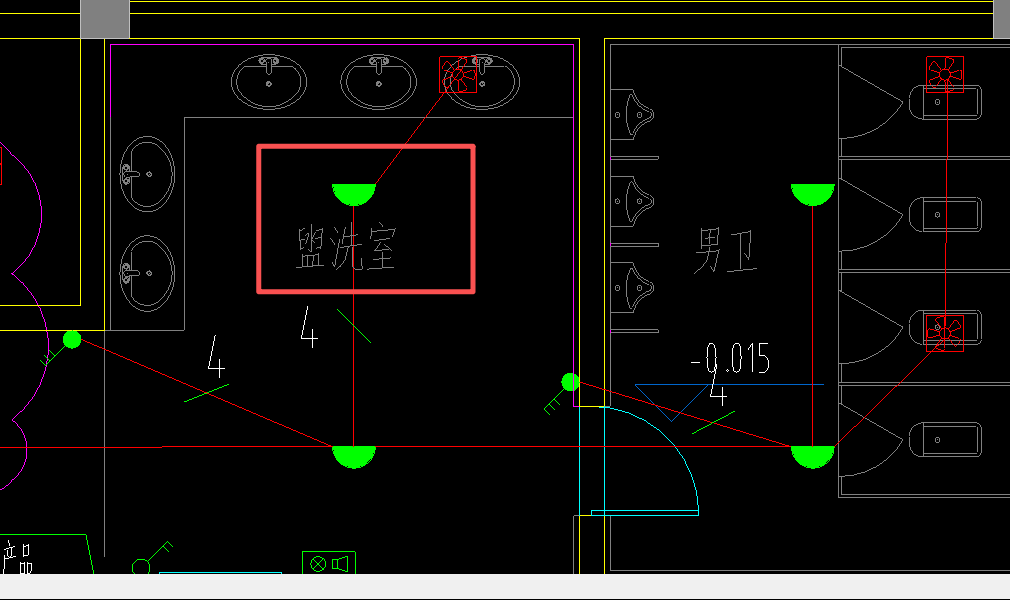The image size is (1010, 600).
Task: Select the leftmost sink in the top row
Action: coord(269,82)
